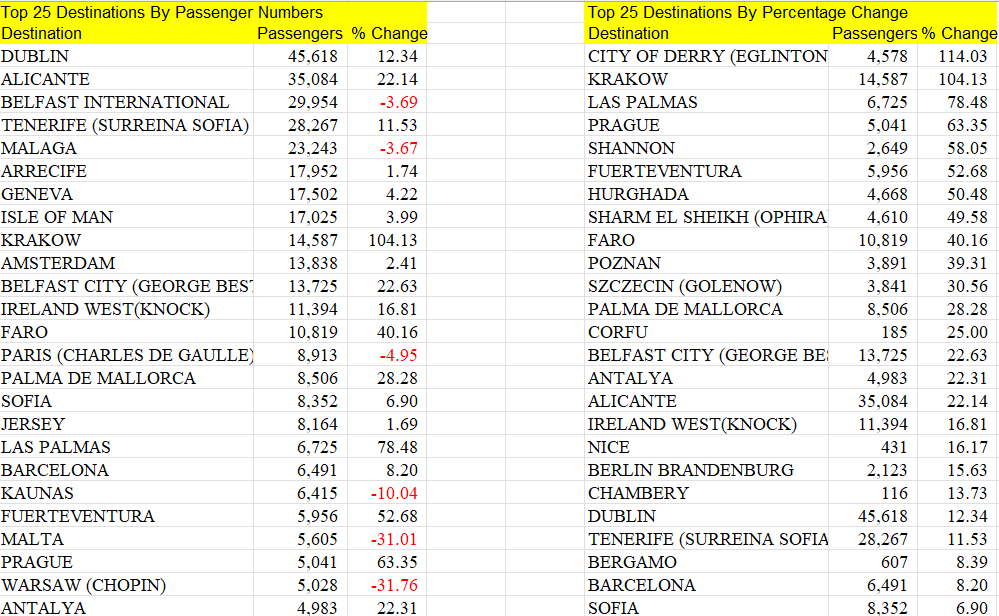999x616 pixels.
Task: Select the BERLIN BRANDENBURG cell
Action: tap(691, 469)
